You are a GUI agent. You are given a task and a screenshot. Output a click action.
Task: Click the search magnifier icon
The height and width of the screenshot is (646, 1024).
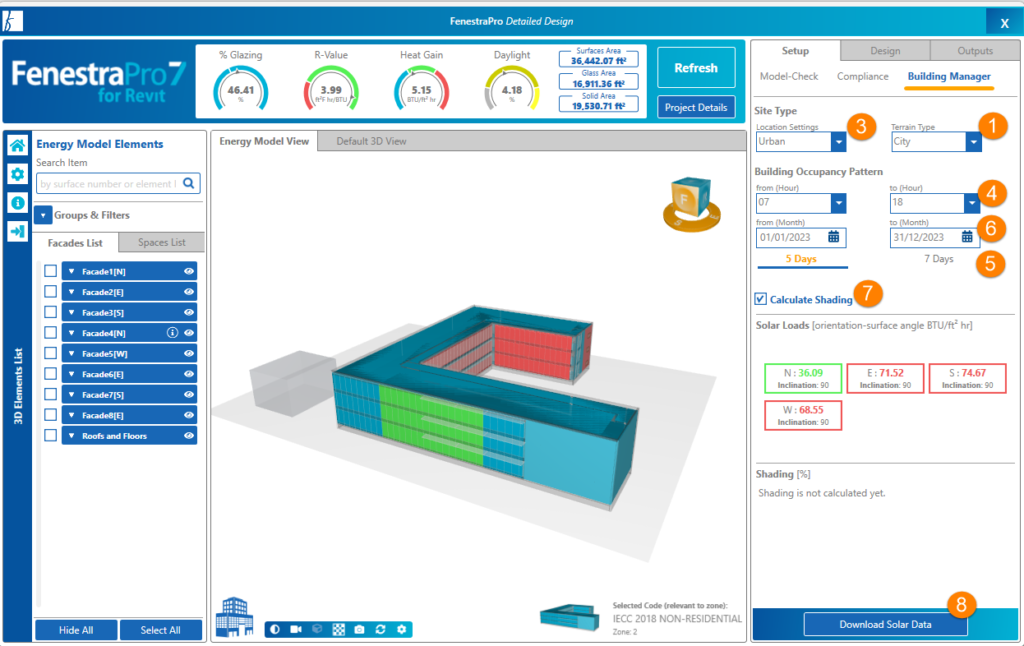(189, 184)
